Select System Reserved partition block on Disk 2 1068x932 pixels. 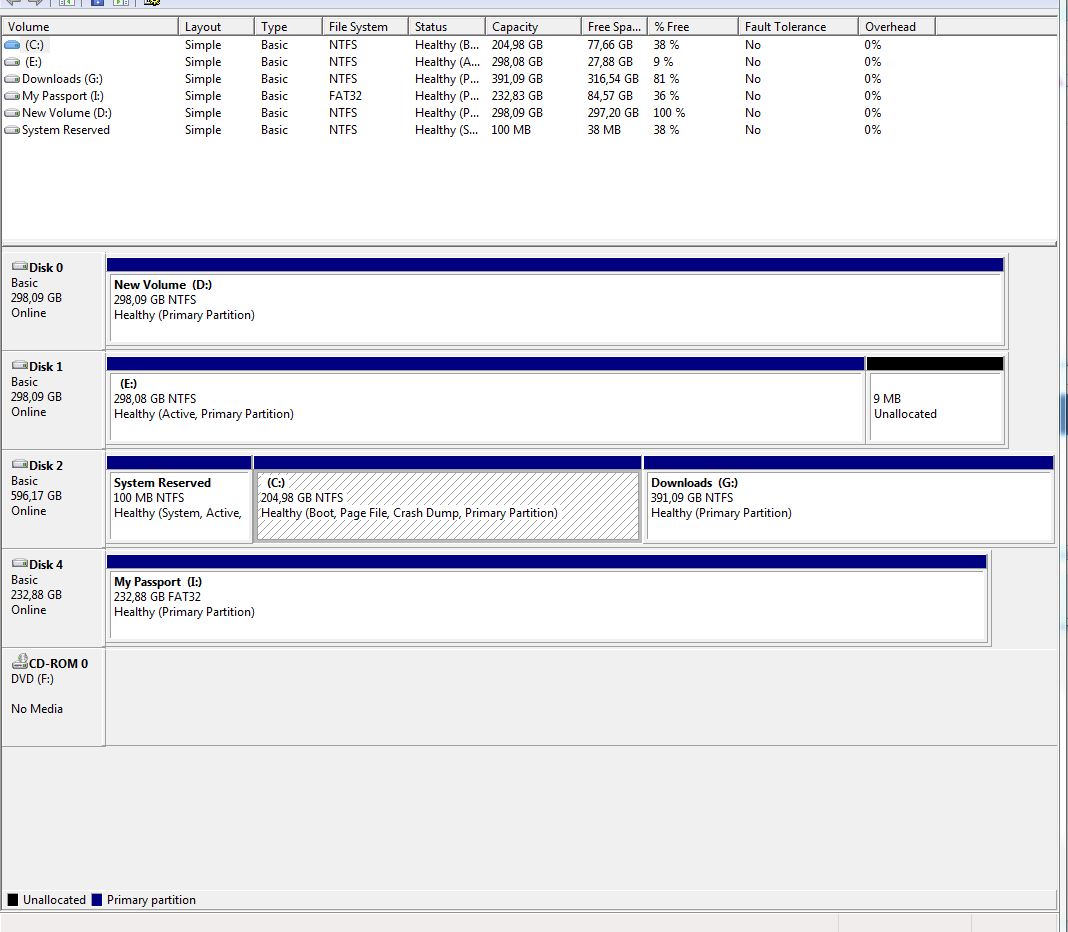click(x=179, y=505)
